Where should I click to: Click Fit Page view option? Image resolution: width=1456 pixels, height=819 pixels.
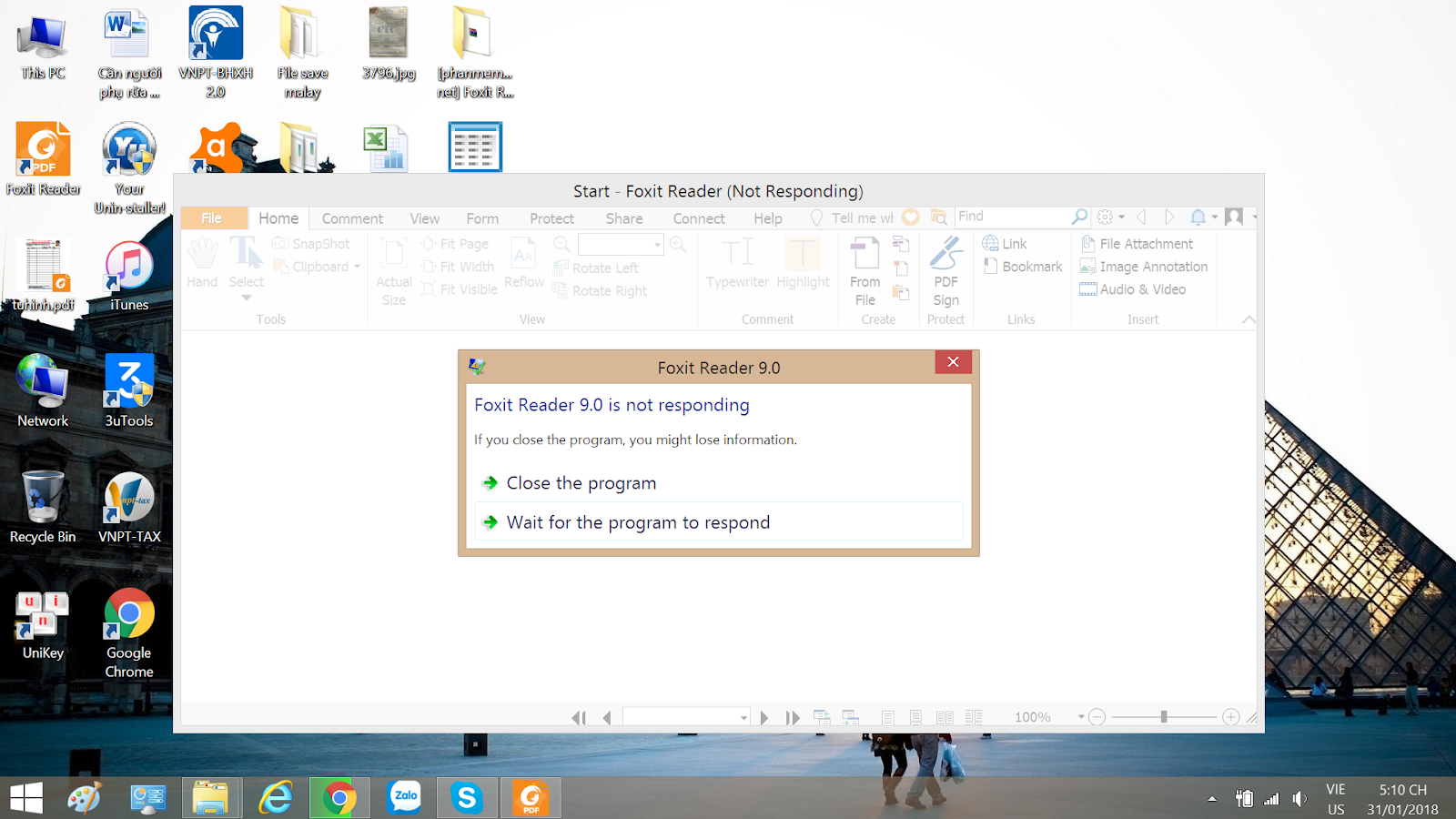[455, 244]
